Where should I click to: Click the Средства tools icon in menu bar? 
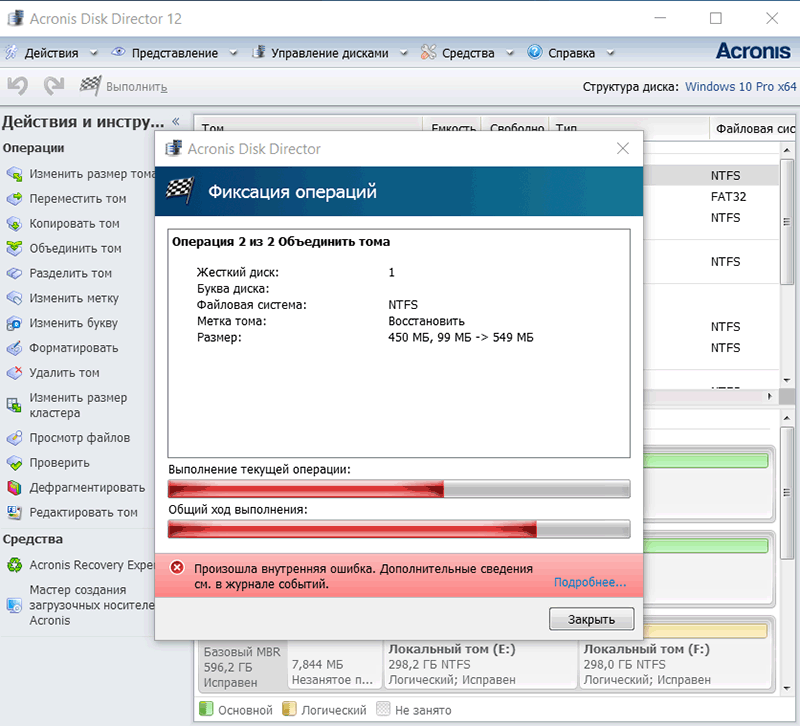429,52
